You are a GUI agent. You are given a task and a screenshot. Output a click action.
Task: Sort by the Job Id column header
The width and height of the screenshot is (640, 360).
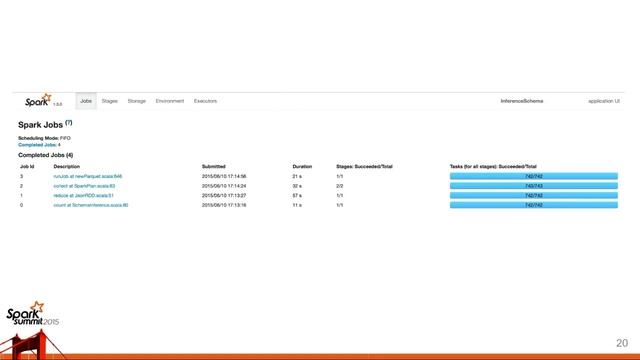[x=27, y=167]
